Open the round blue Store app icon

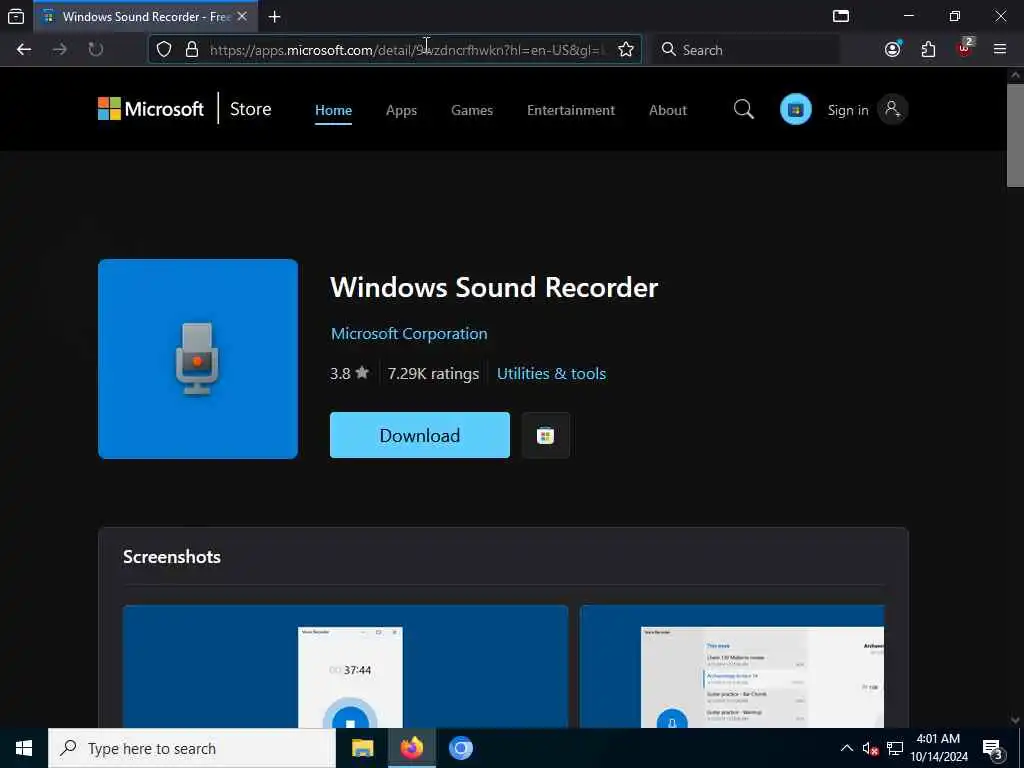click(795, 110)
